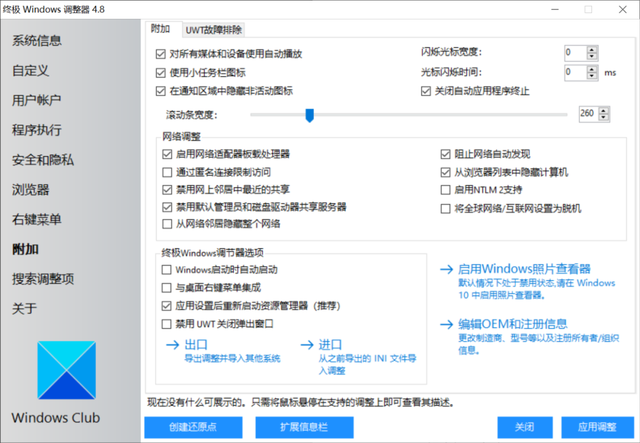The image size is (640, 443).
Task: Click the 闪烁光标宽度 value field
Action: click(x=576, y=53)
